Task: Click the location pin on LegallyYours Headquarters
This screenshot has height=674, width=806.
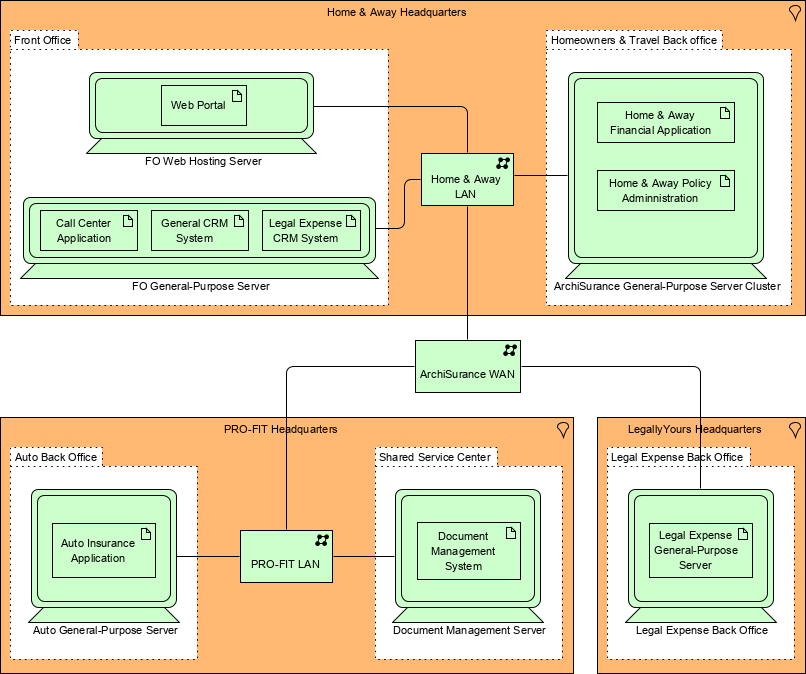Action: click(794, 430)
